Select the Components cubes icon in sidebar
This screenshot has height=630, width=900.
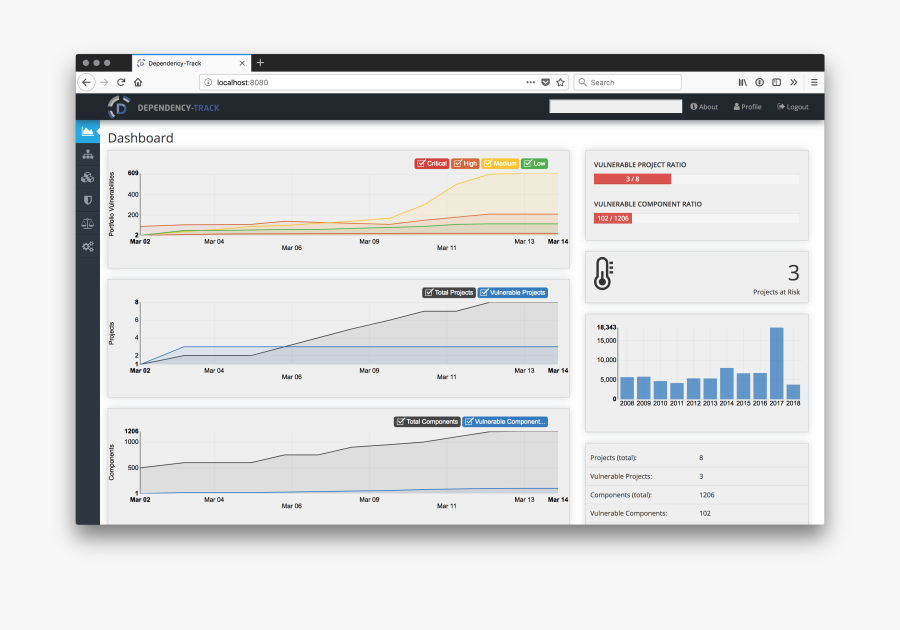[x=87, y=177]
